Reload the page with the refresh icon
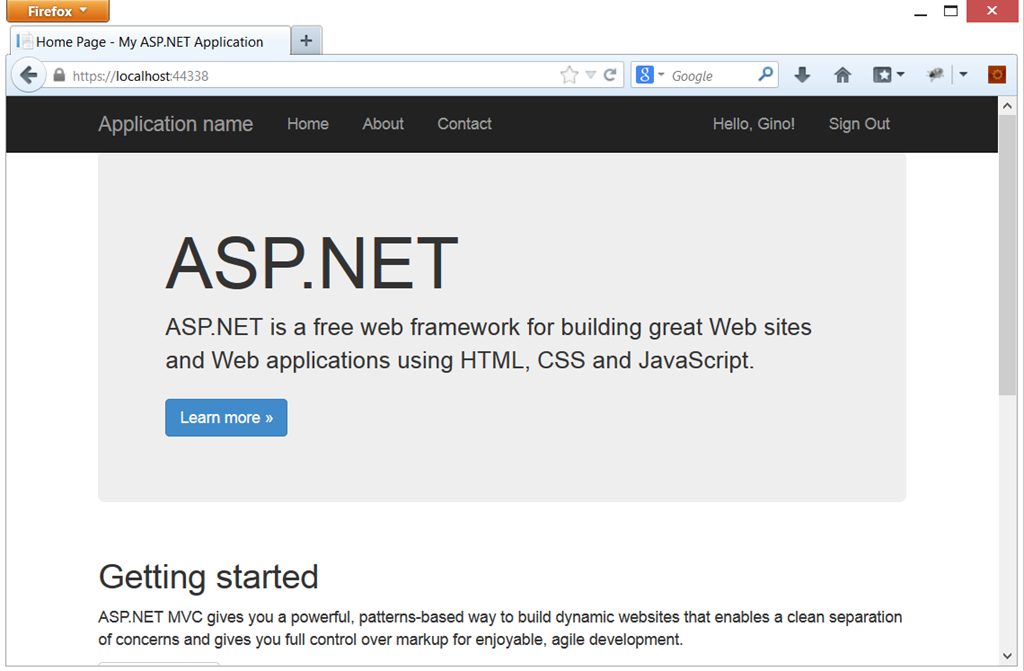This screenshot has width=1024, height=671. (x=611, y=75)
